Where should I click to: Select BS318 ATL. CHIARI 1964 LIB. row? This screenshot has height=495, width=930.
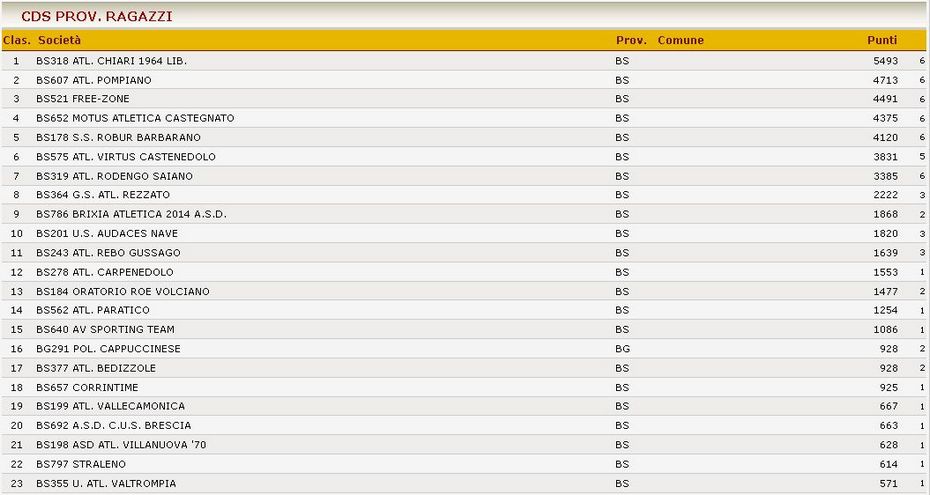(465, 60)
